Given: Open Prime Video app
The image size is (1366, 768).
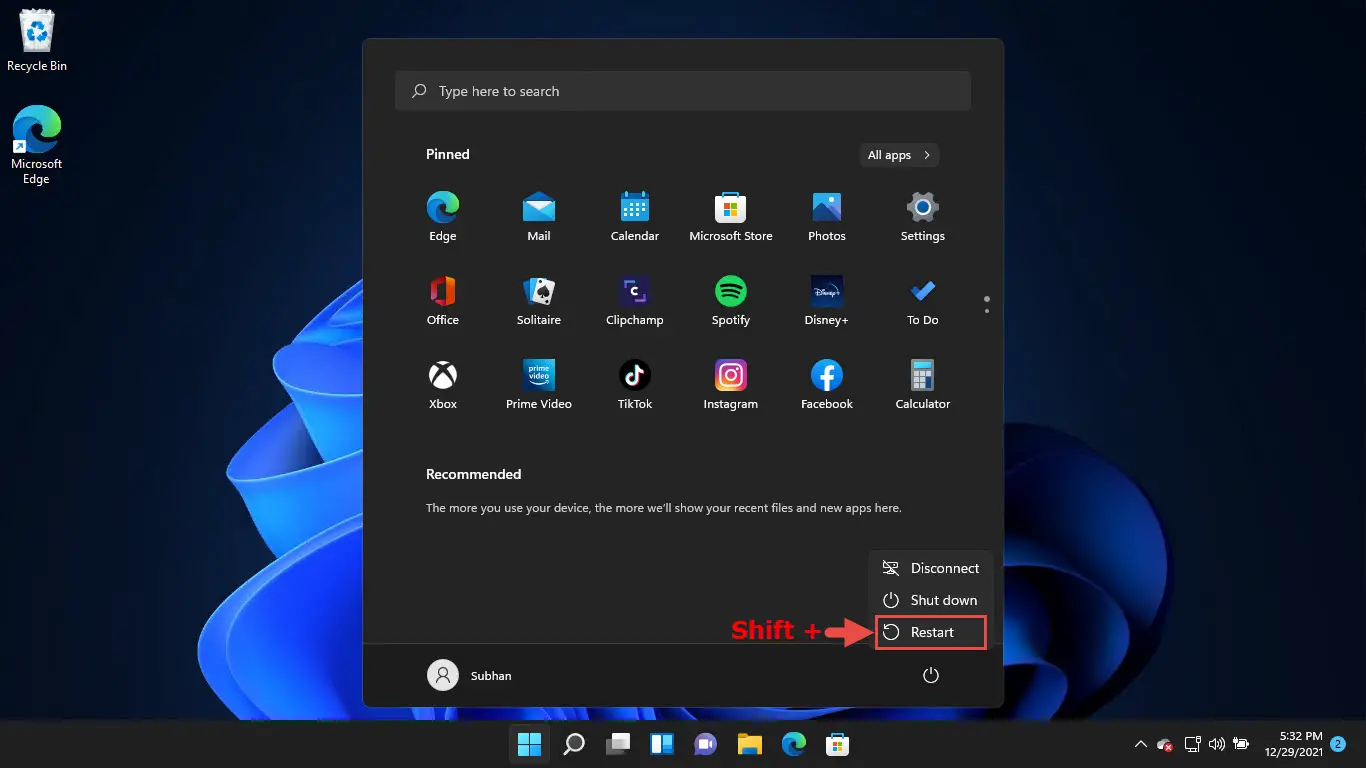Looking at the screenshot, I should point(538,385).
